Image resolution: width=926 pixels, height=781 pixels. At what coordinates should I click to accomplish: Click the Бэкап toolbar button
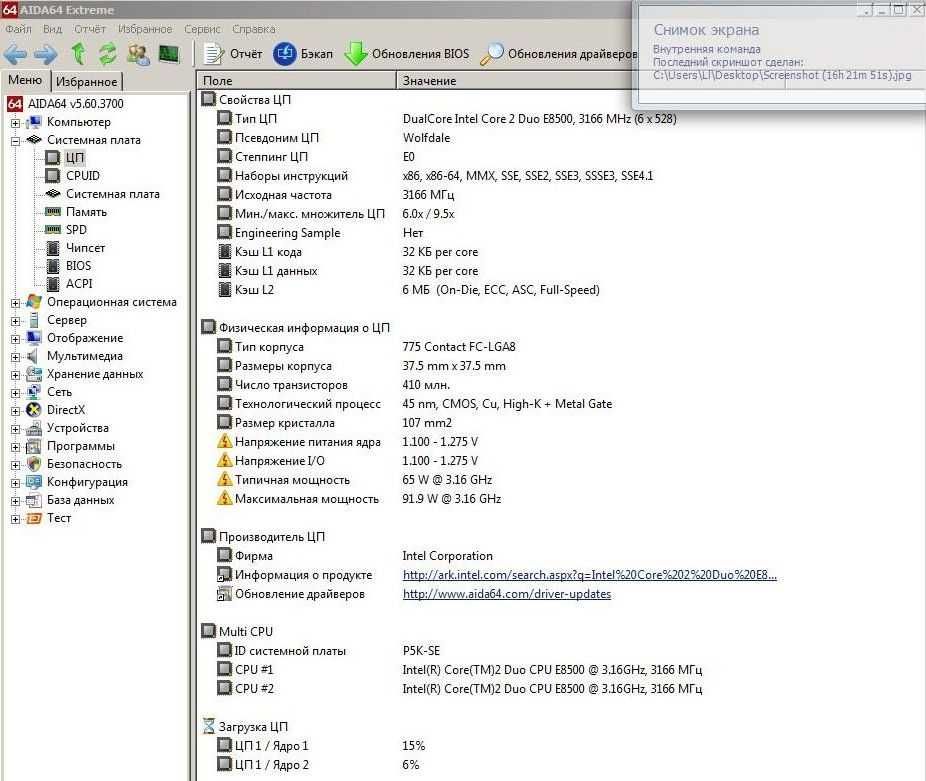coord(303,54)
